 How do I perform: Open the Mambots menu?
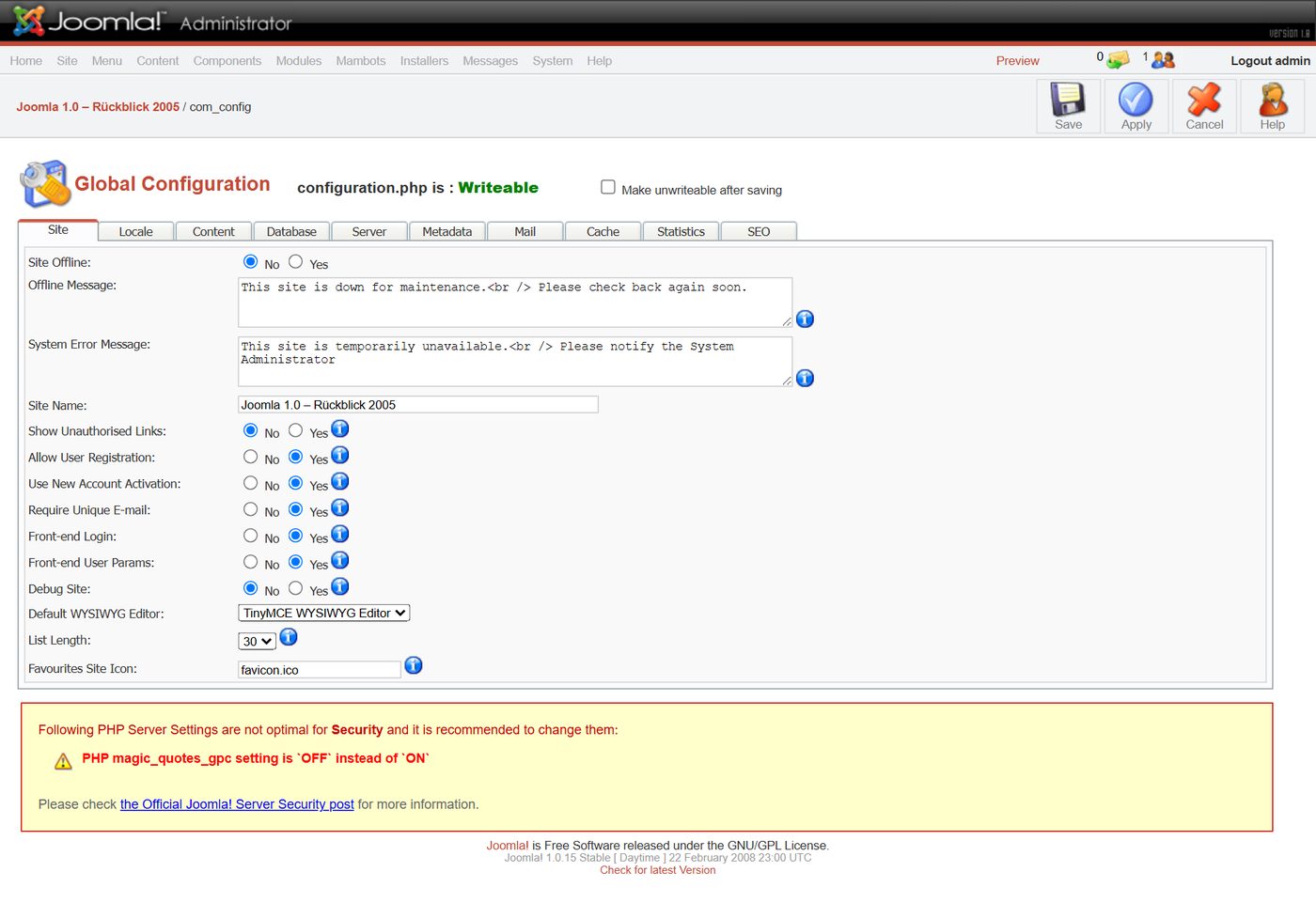[x=361, y=61]
